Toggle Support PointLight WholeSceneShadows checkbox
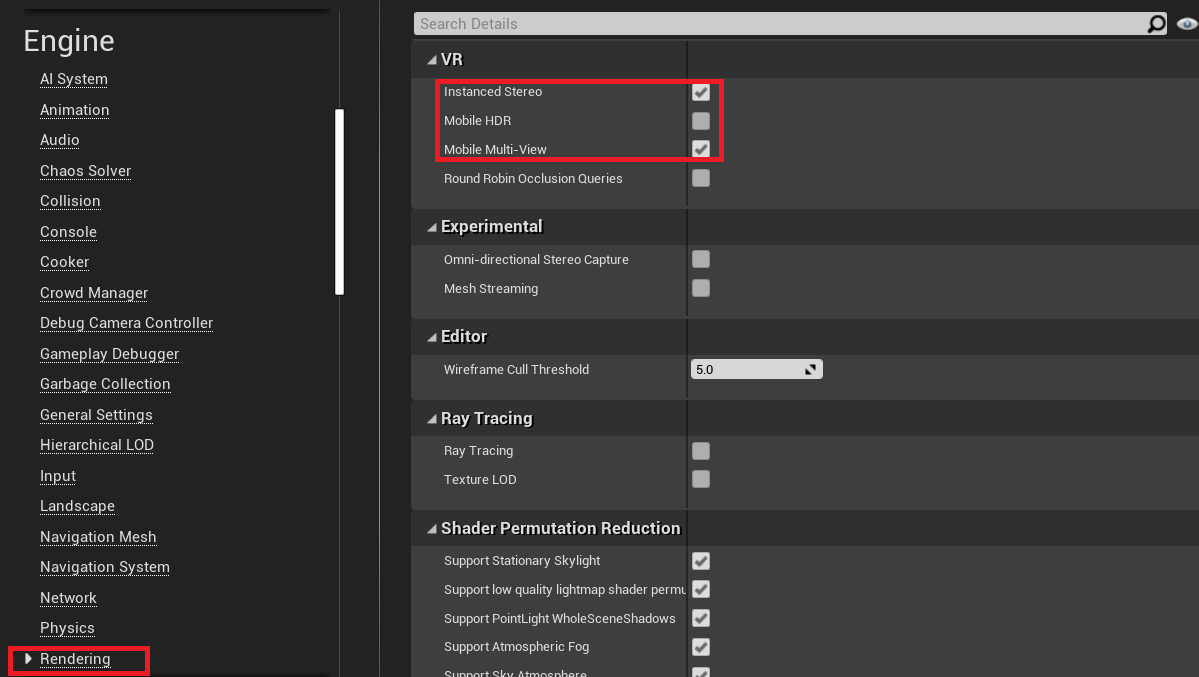The height and width of the screenshot is (677, 1199). (x=700, y=618)
